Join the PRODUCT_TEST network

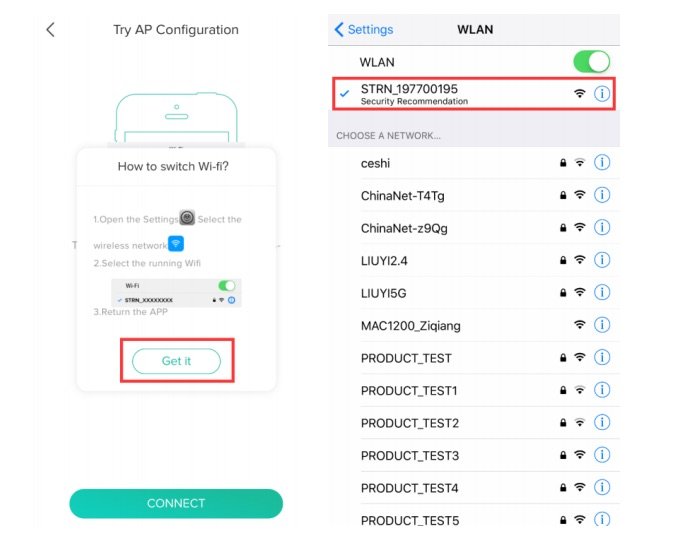click(474, 358)
